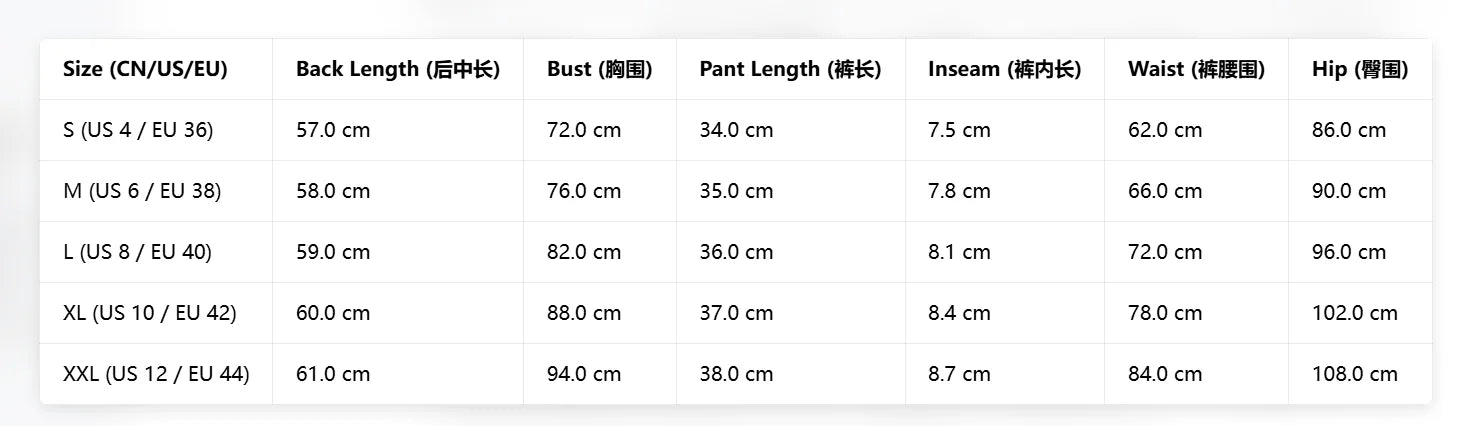Click the 36.0 cm pant length cell
The width and height of the screenshot is (1470, 426).
pos(736,252)
